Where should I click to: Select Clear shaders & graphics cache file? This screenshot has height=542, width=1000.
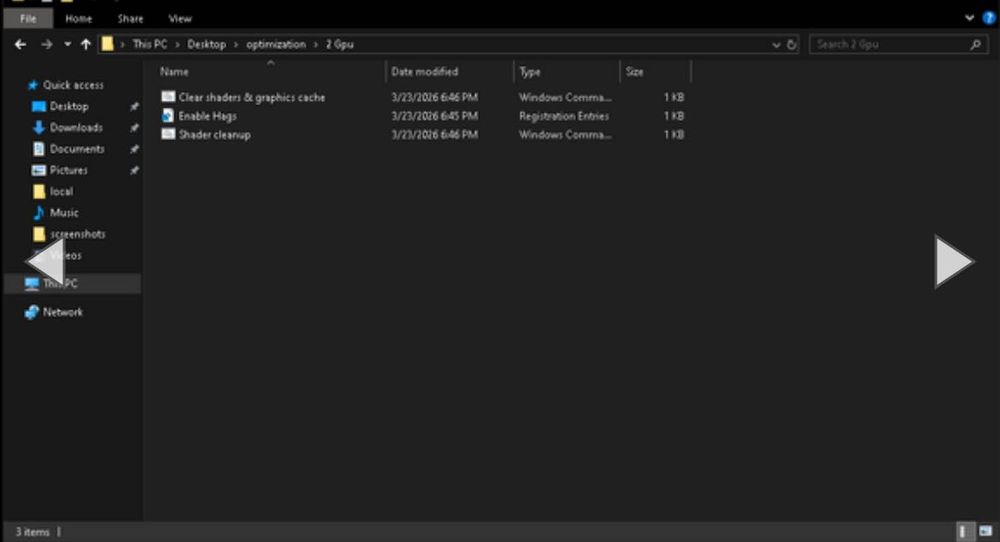(252, 97)
